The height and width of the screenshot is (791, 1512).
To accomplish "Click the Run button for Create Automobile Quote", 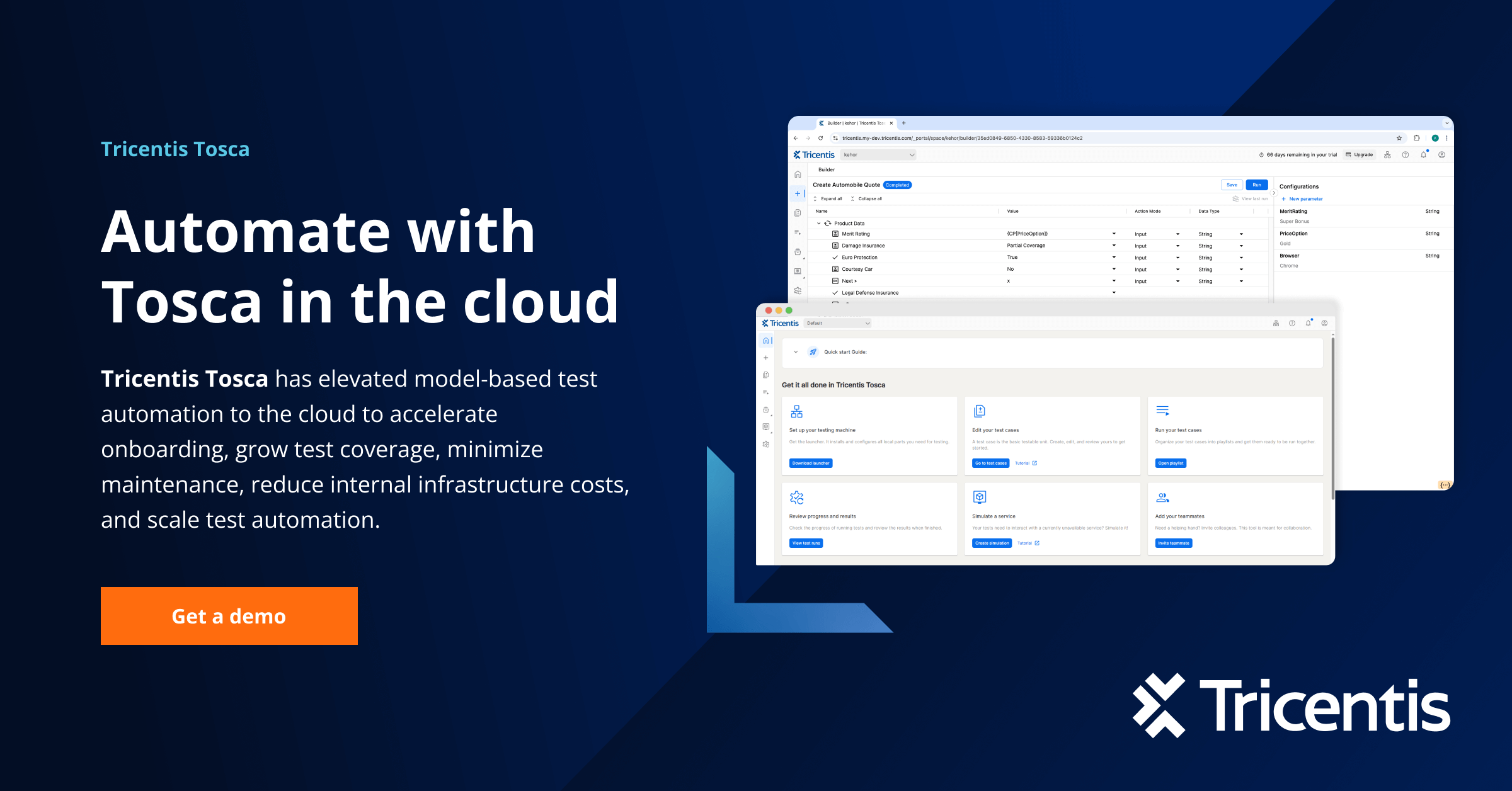I will point(1257,185).
